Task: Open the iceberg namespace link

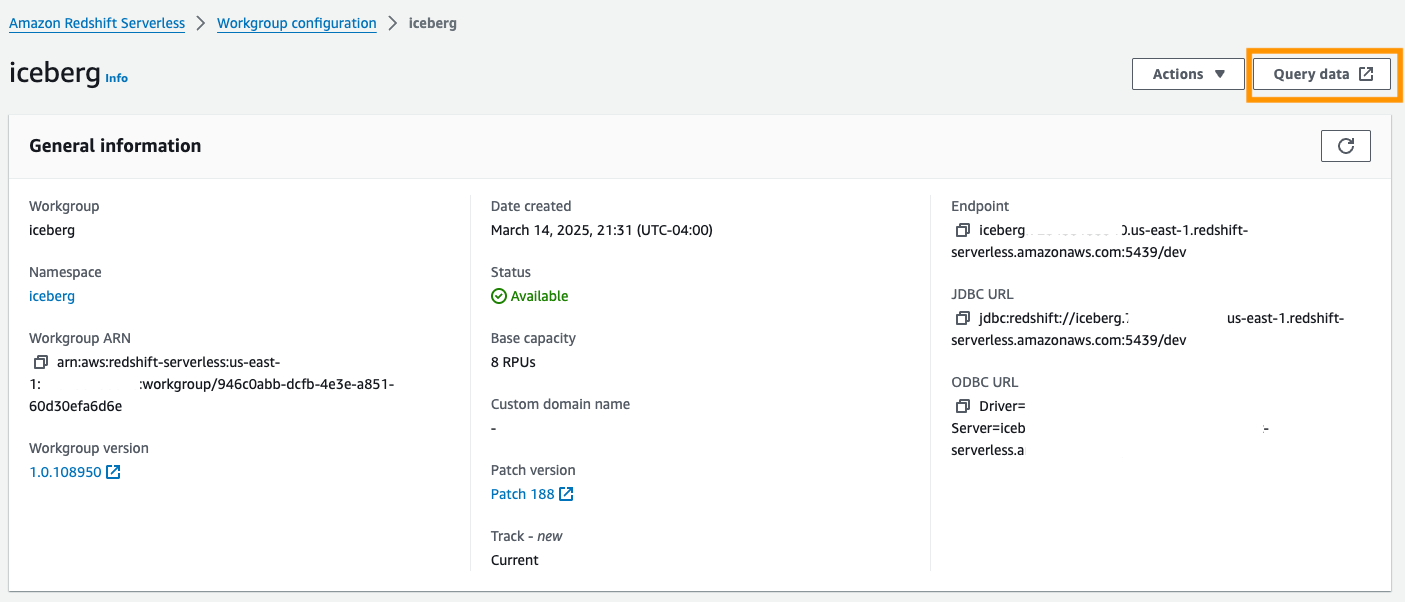Action: [52, 296]
